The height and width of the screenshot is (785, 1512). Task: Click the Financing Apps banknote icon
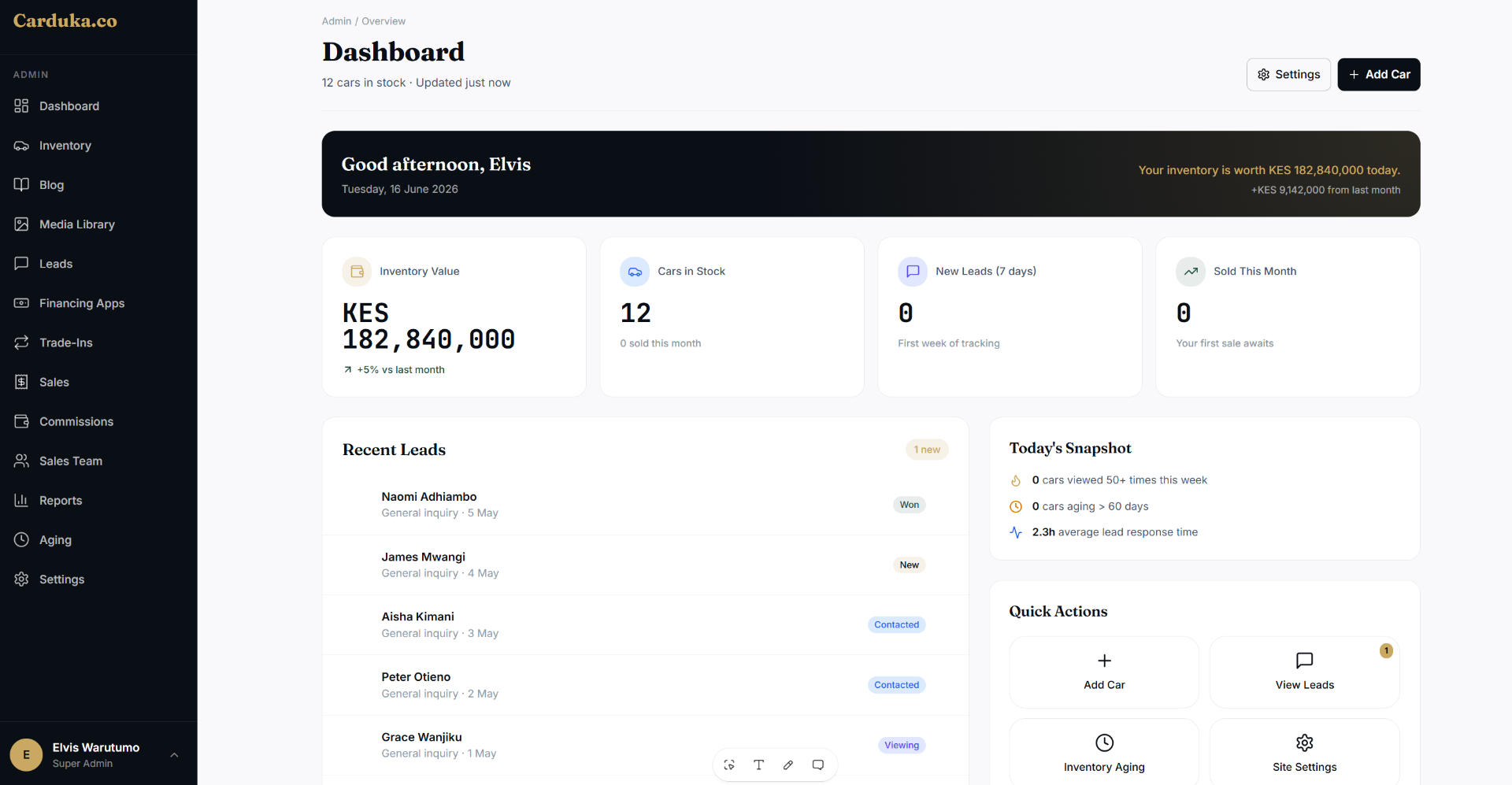tap(21, 303)
